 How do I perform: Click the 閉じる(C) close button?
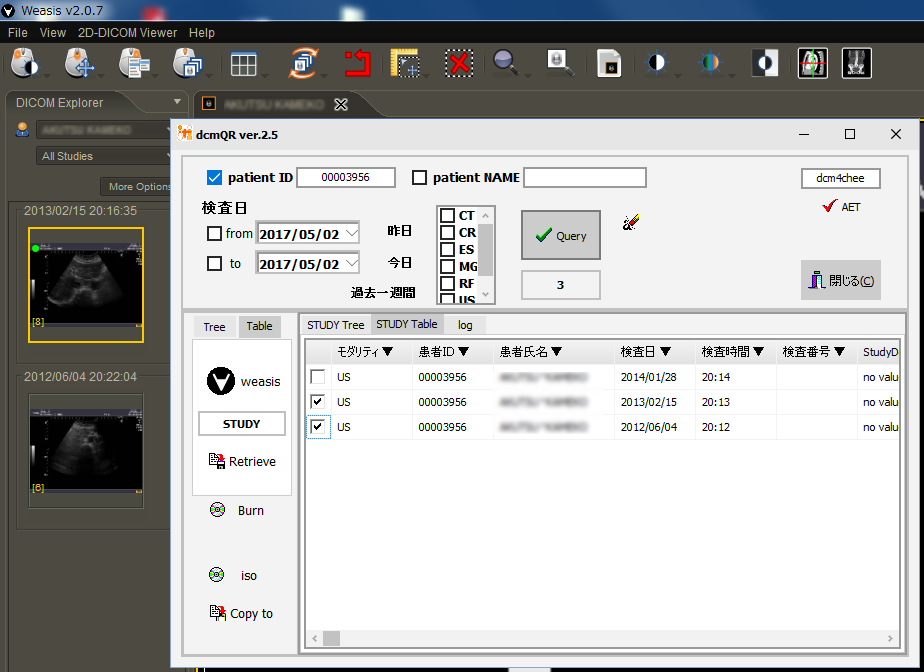coord(841,280)
